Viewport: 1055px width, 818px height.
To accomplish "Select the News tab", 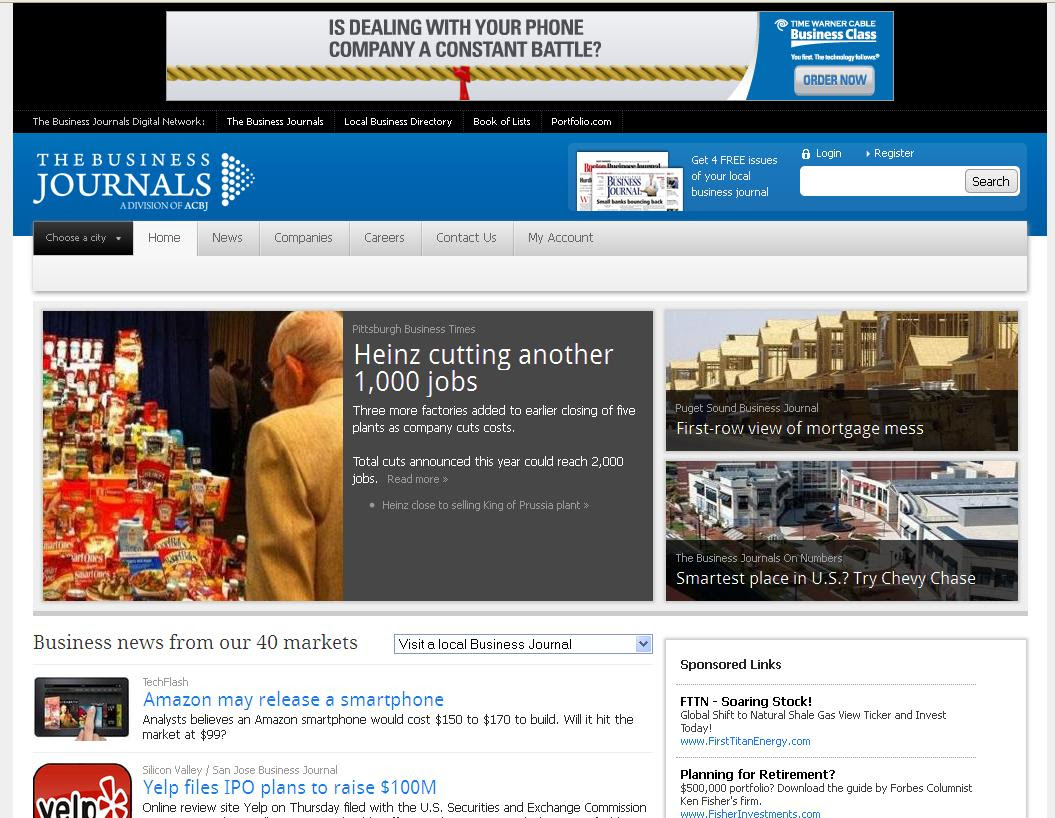I will pyautogui.click(x=227, y=238).
